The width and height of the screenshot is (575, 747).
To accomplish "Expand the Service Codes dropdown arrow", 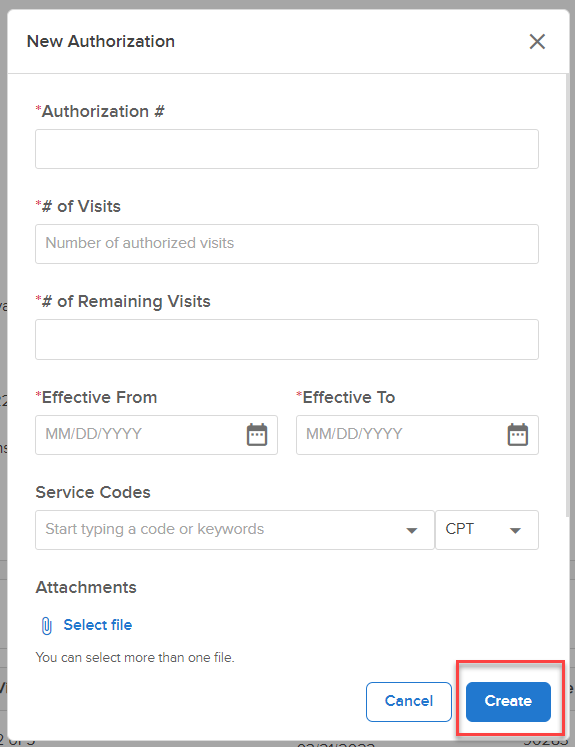I will coord(412,530).
